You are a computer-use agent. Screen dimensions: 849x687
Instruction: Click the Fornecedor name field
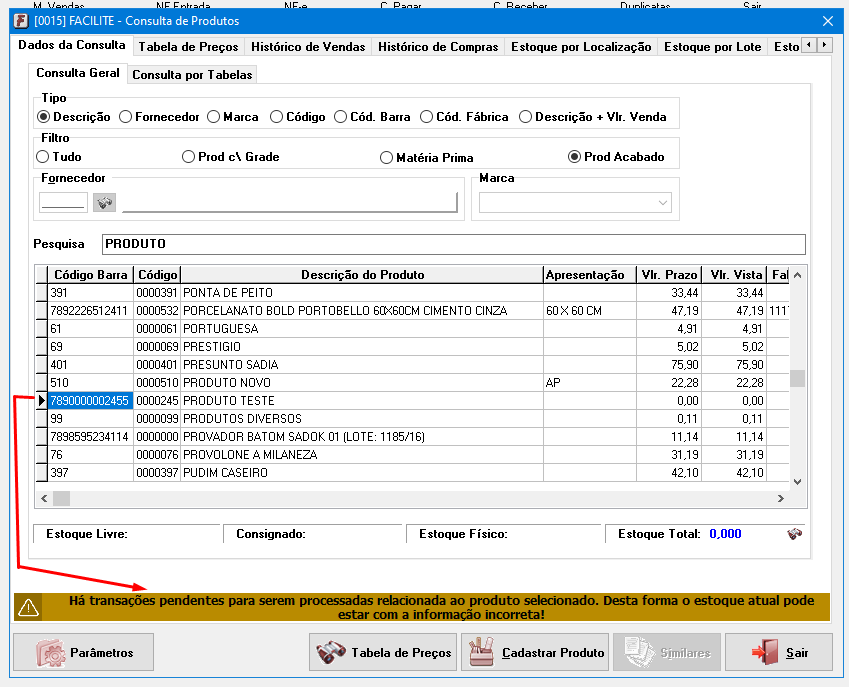[290, 202]
